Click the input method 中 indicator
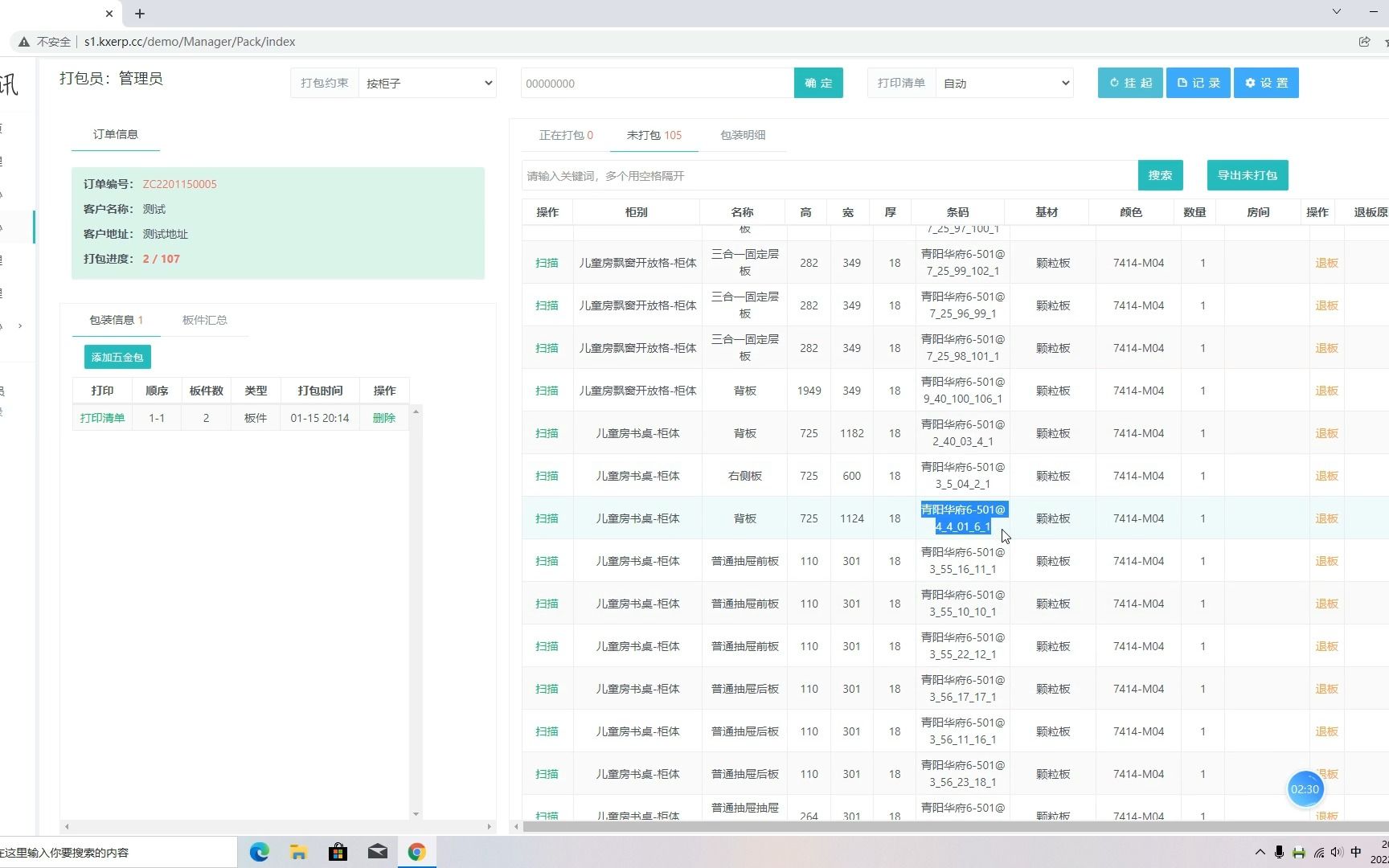 [x=1356, y=852]
